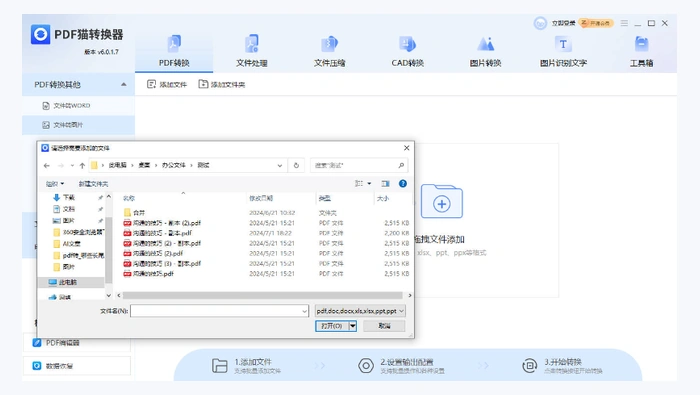The image size is (700, 395).
Task: Select the file '沟通的技巧 - 副本 (2).pdf'
Action: pyautogui.click(x=162, y=223)
